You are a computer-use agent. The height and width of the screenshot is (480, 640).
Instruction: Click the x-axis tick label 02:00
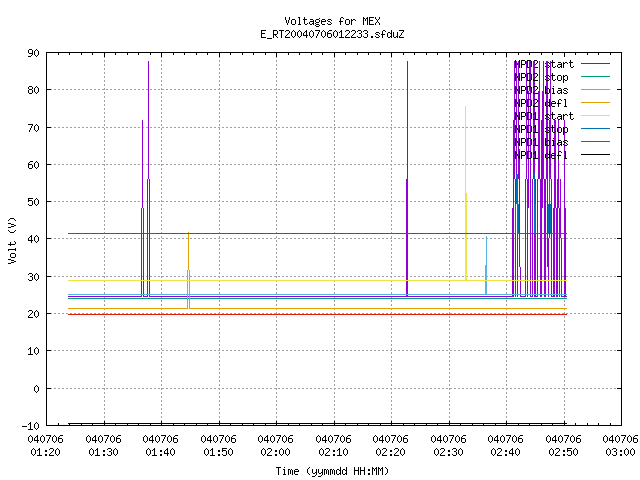(x=276, y=452)
